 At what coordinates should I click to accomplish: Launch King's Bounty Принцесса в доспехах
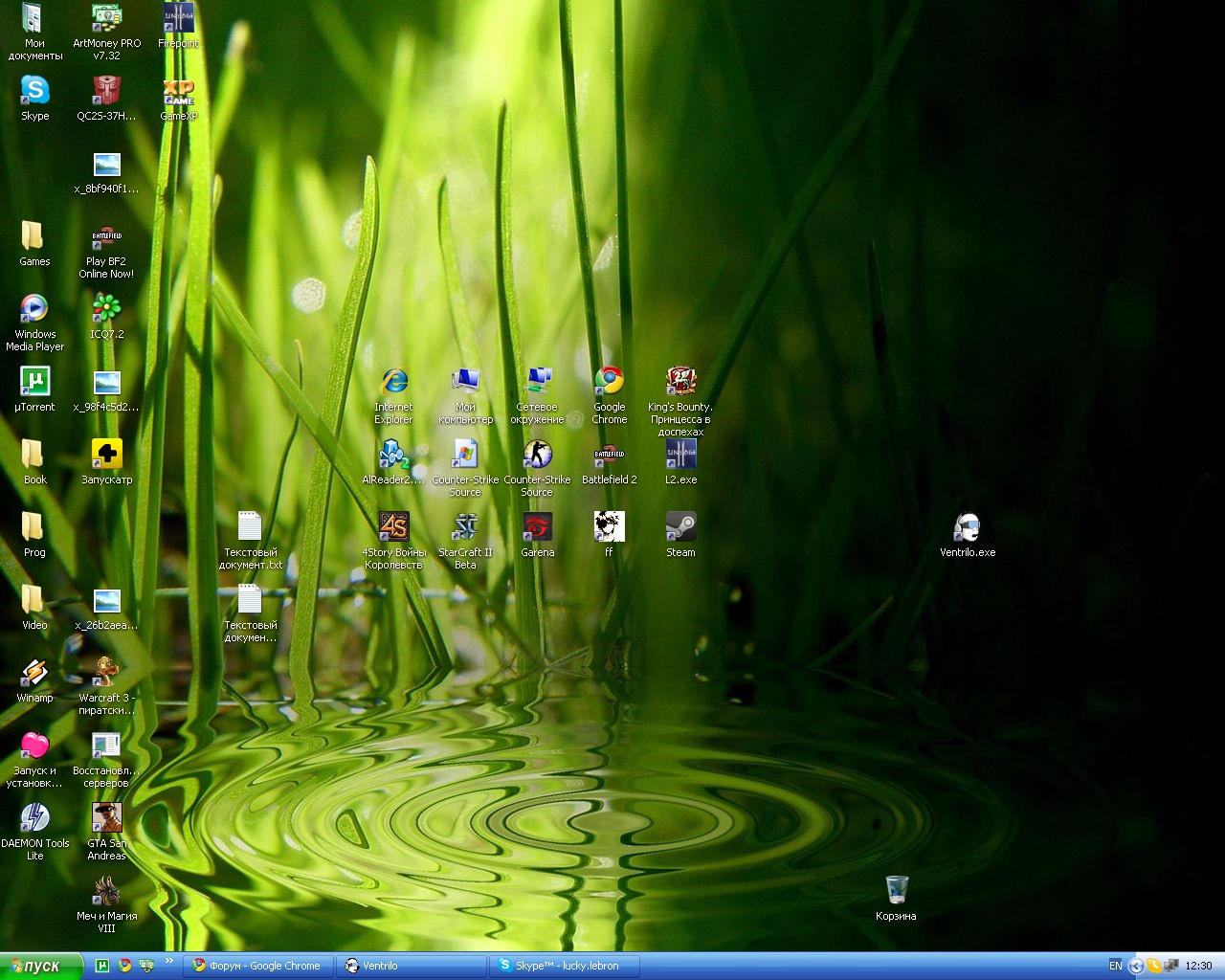point(680,402)
